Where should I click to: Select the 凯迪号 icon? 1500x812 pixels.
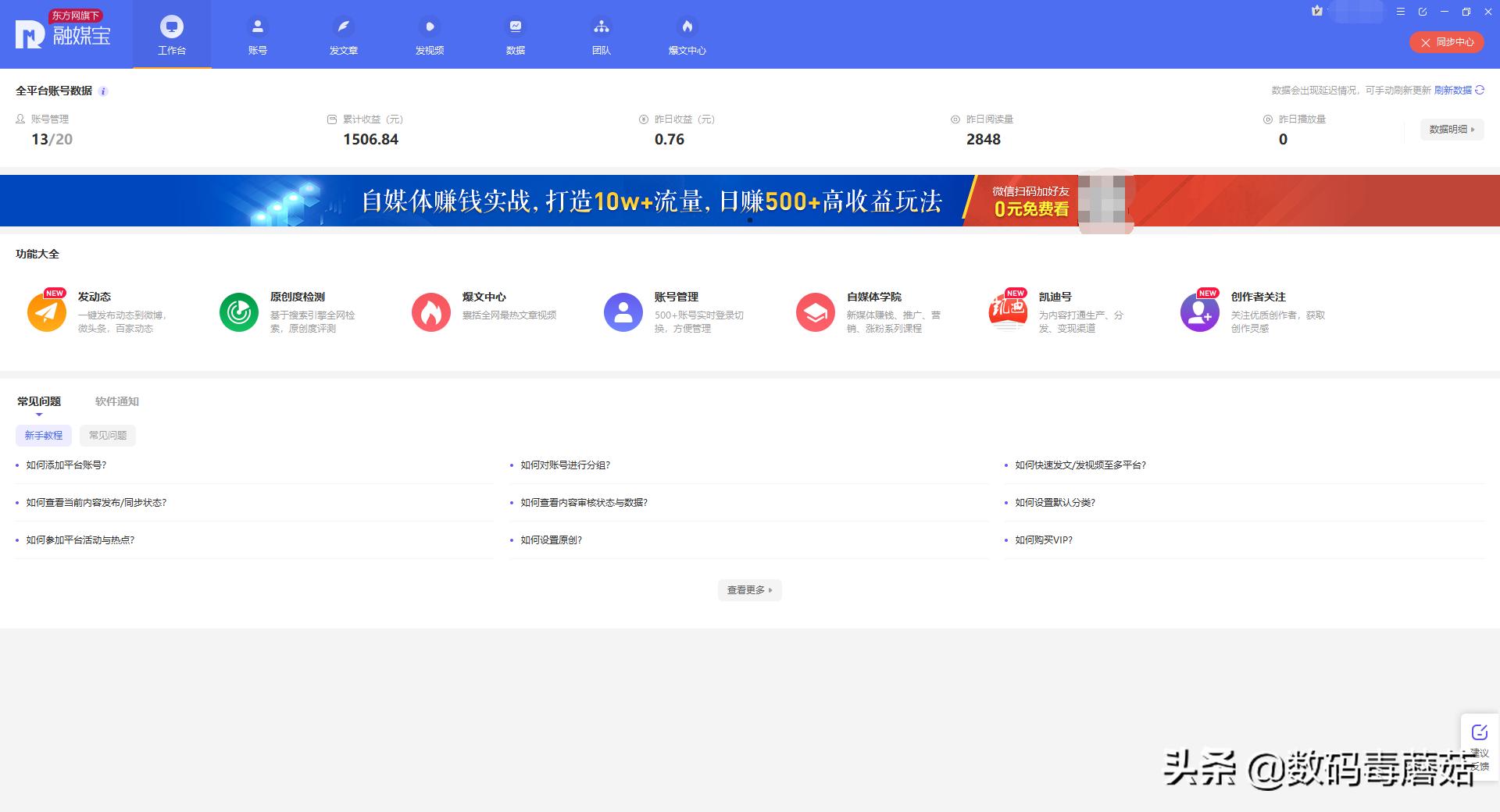(1008, 312)
